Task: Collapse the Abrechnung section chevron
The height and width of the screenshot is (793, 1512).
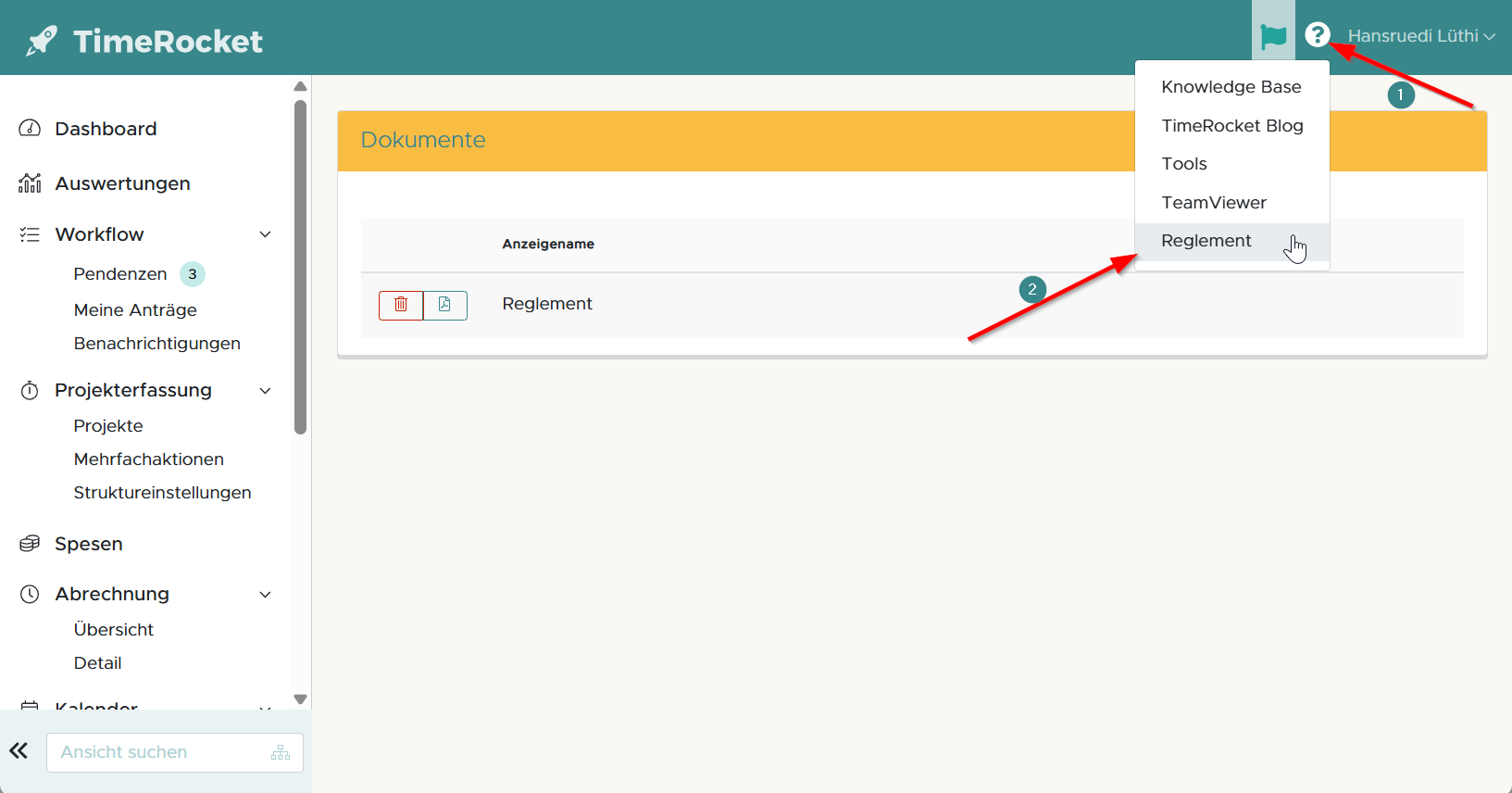Action: (x=265, y=594)
